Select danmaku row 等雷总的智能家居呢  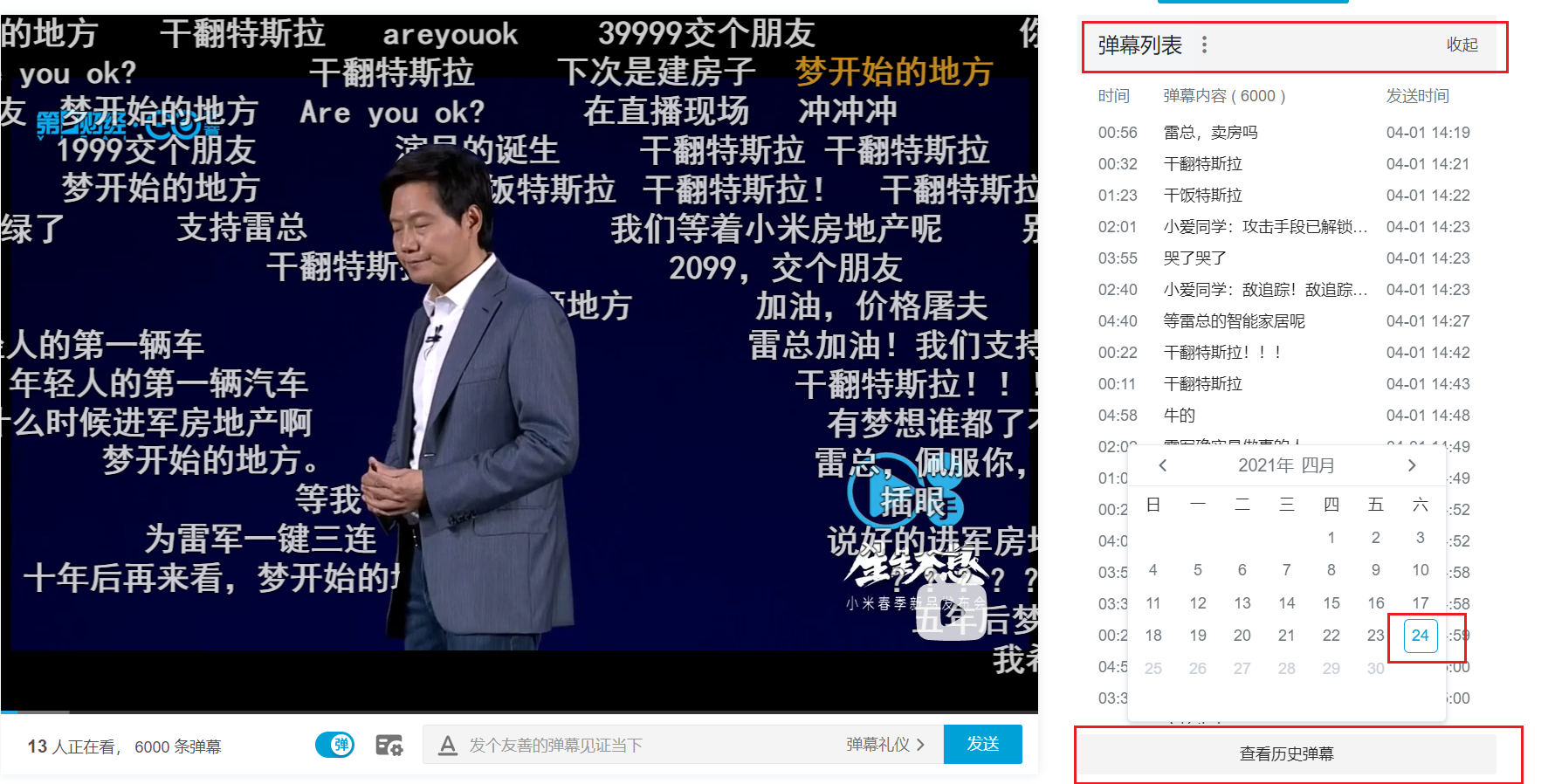click(1286, 321)
